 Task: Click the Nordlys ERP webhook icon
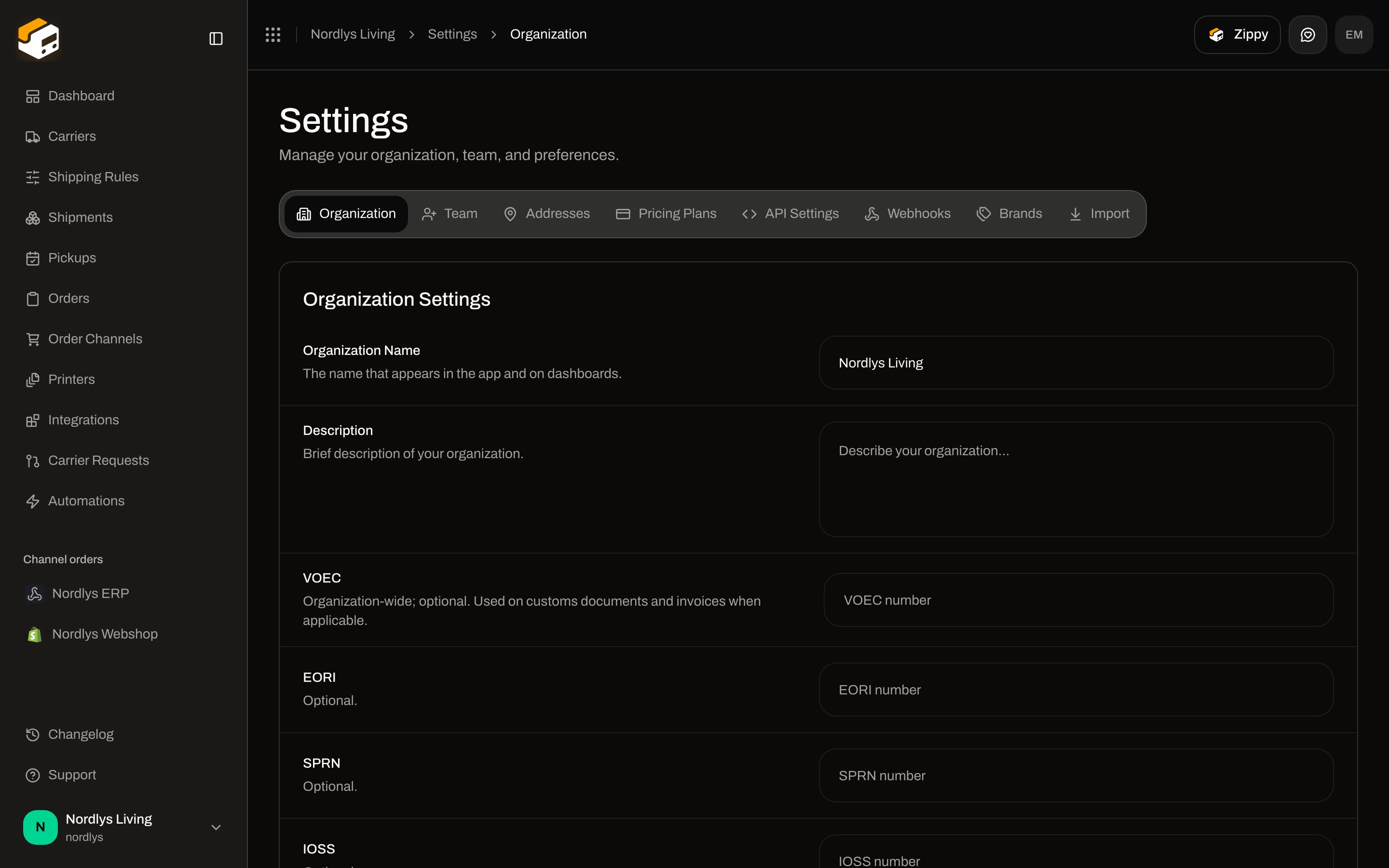[34, 594]
